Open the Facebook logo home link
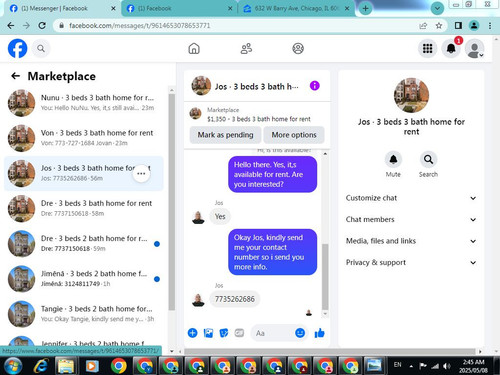500x375 pixels. (x=17, y=49)
